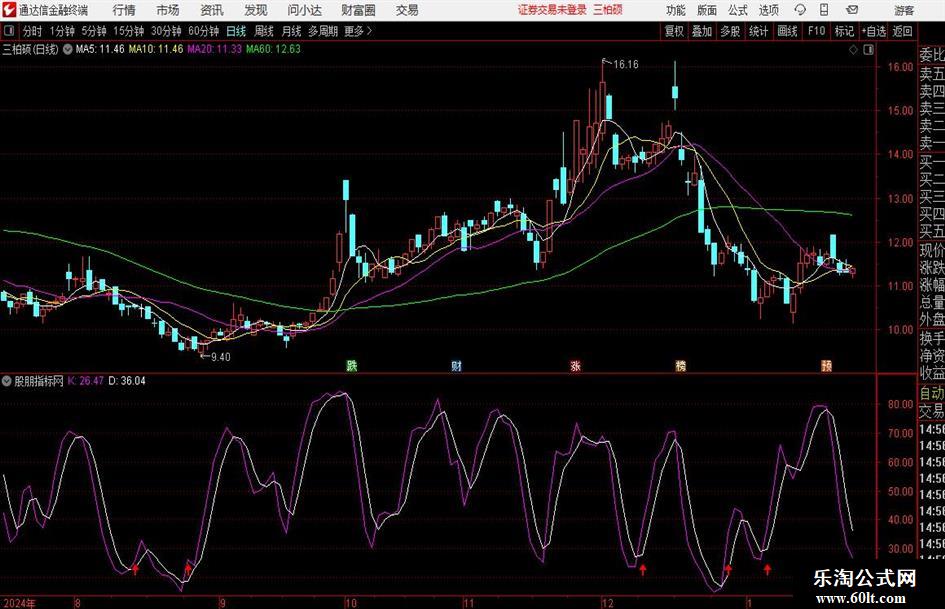
Task: Click the K: 26.47 indicator value
Action: tap(86, 381)
